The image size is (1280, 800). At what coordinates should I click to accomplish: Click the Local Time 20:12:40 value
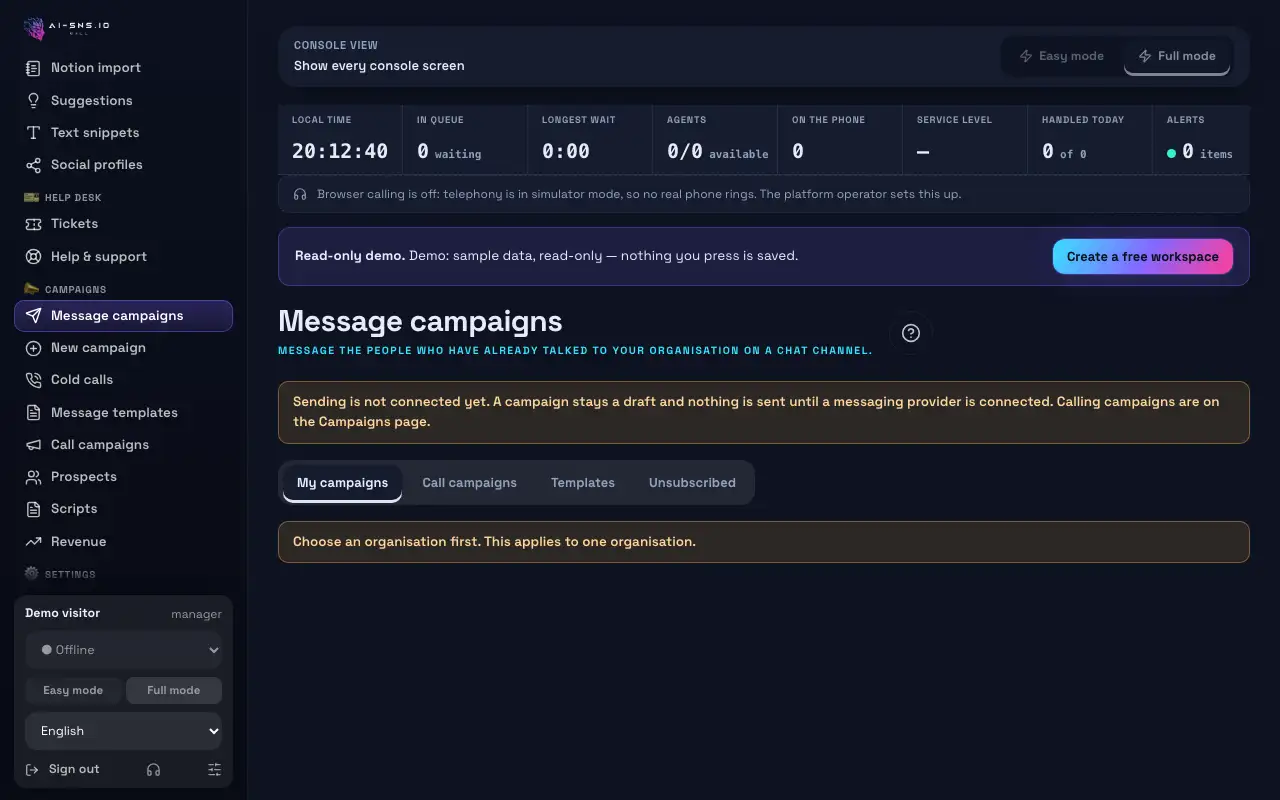(340, 151)
